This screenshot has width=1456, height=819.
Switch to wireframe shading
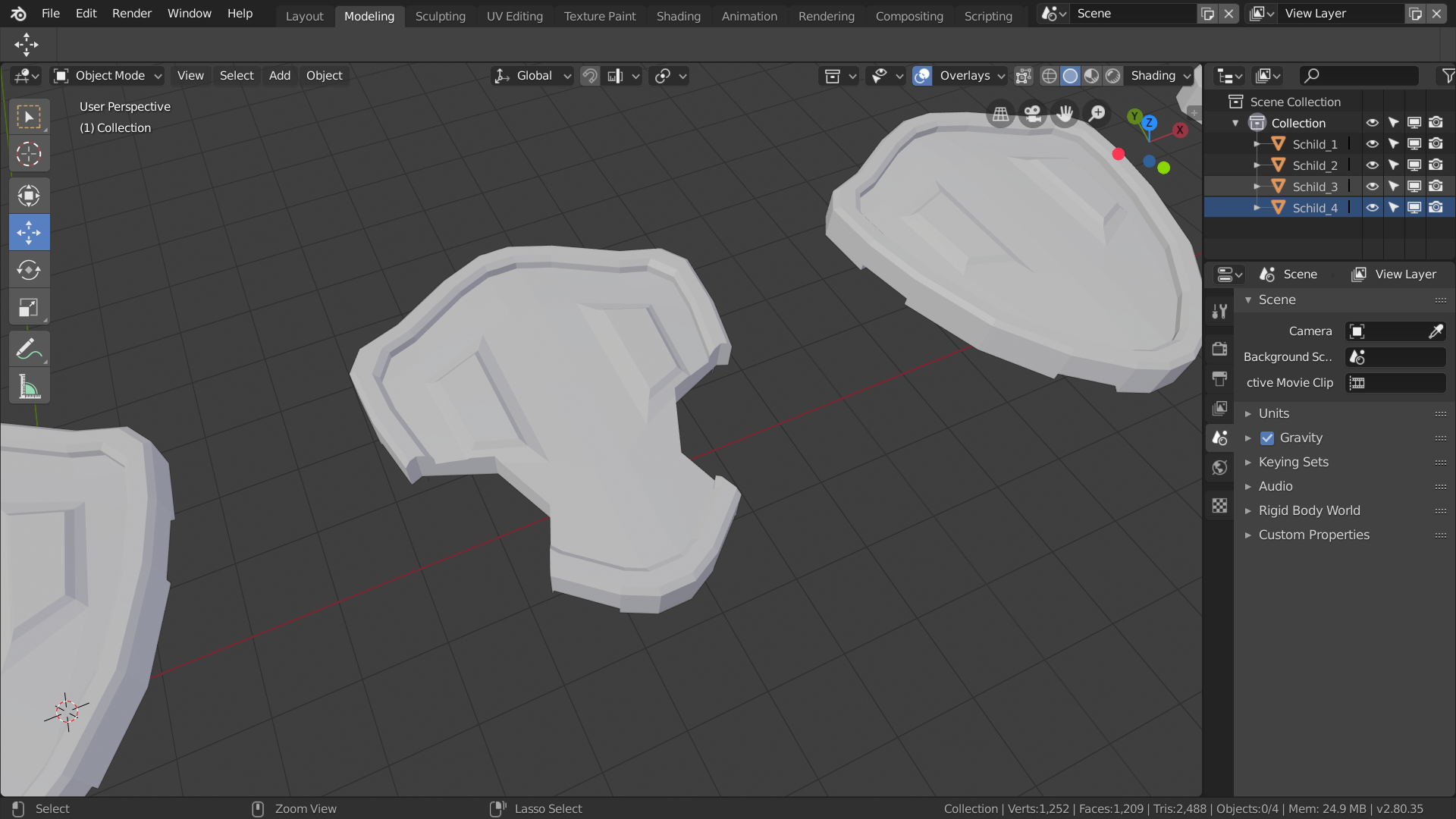tap(1049, 76)
